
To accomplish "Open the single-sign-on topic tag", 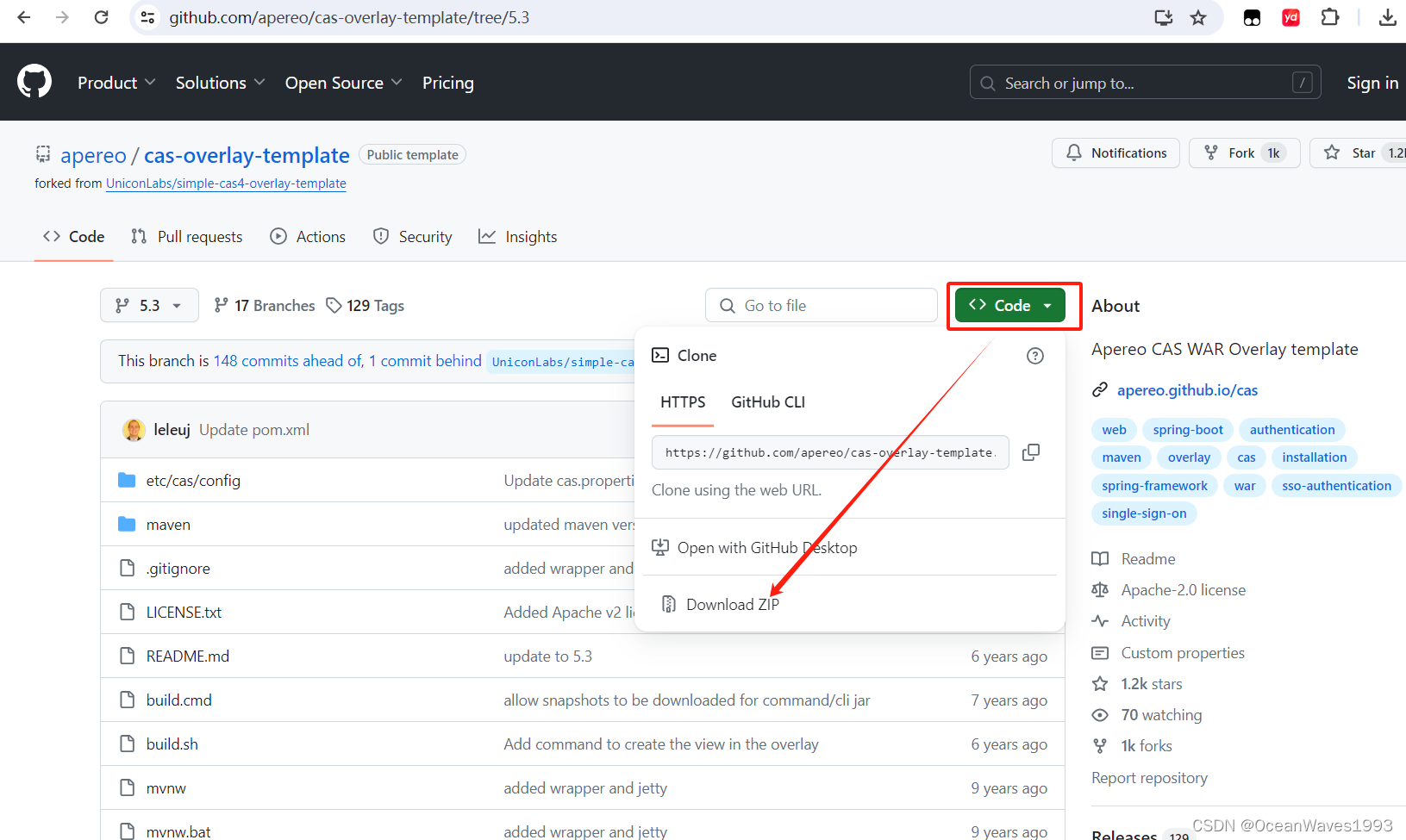I will pos(1144,513).
